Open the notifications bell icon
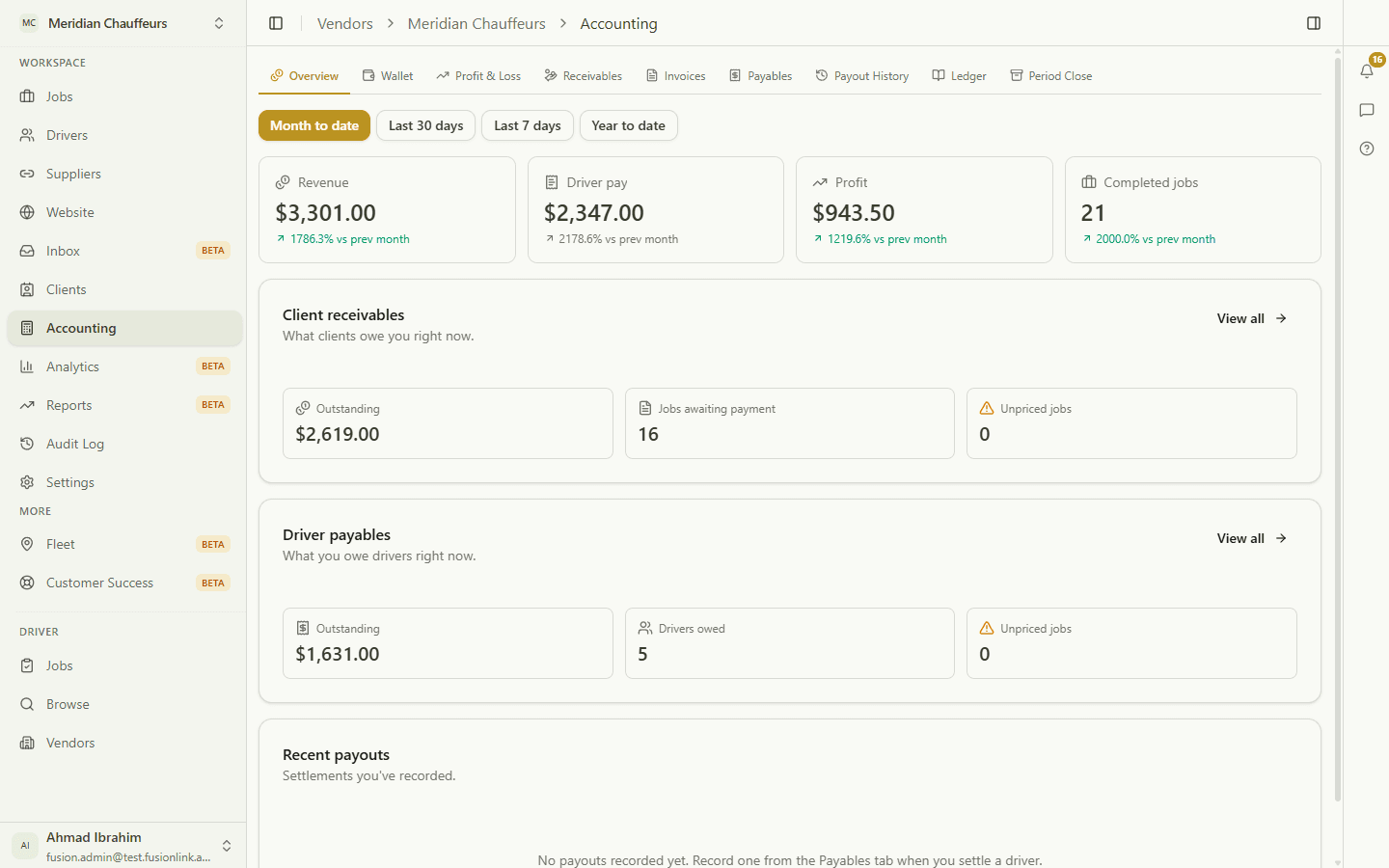This screenshot has width=1389, height=868. pos(1367,70)
